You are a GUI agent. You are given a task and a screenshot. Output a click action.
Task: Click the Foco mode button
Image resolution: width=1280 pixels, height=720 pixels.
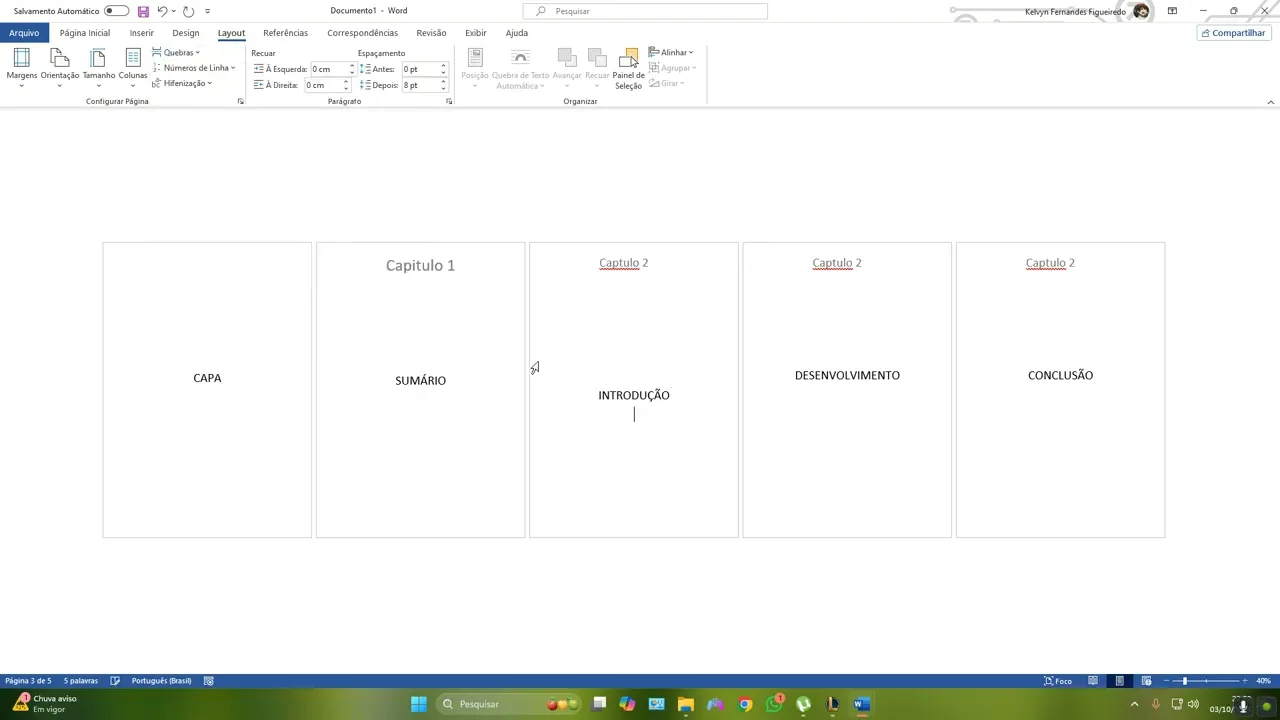1058,681
